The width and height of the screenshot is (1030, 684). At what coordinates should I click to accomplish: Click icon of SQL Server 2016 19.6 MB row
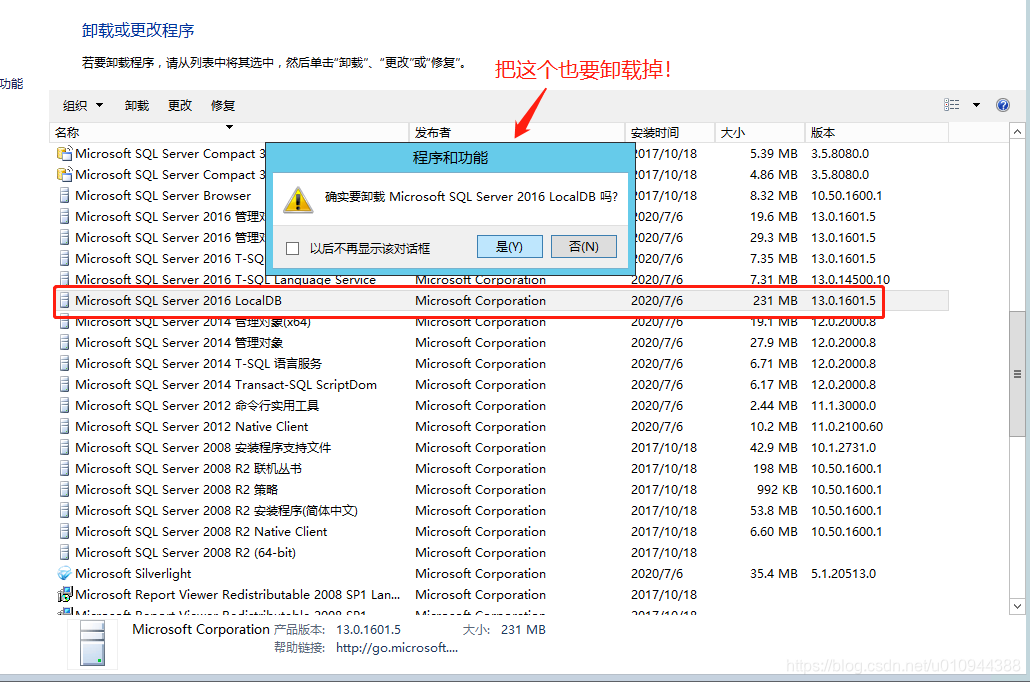pyautogui.click(x=64, y=217)
